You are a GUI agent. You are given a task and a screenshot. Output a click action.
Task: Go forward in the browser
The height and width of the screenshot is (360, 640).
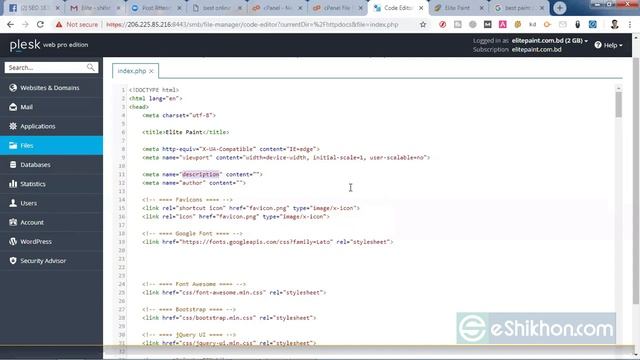25,24
